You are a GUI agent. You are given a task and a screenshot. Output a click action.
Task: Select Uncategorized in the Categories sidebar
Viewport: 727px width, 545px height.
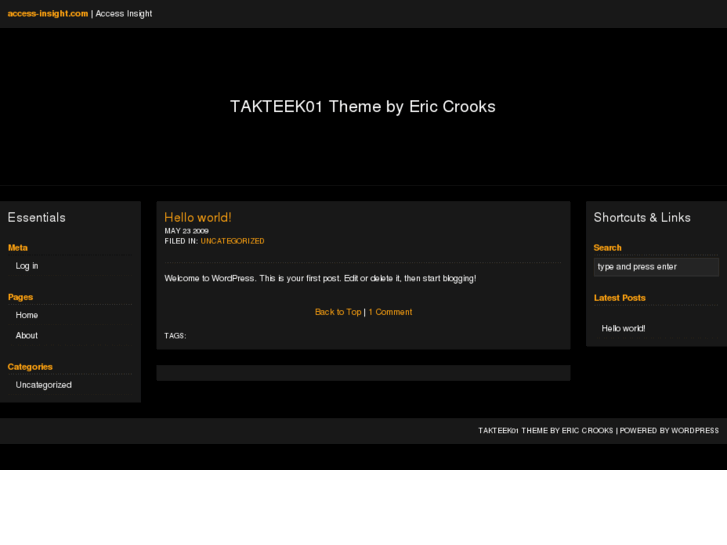[x=43, y=385]
